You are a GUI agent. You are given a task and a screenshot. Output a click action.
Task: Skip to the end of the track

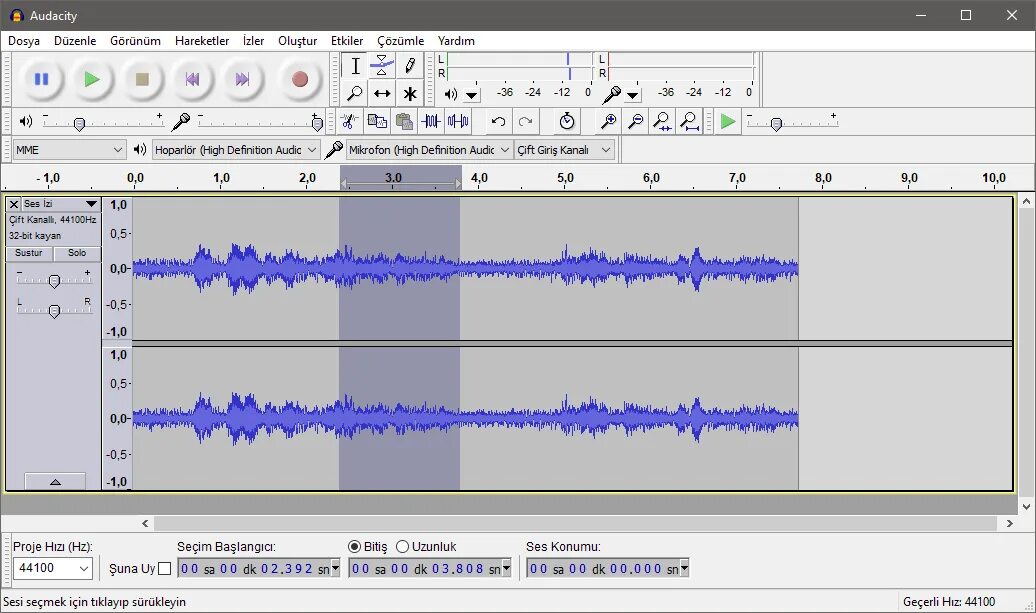(242, 79)
